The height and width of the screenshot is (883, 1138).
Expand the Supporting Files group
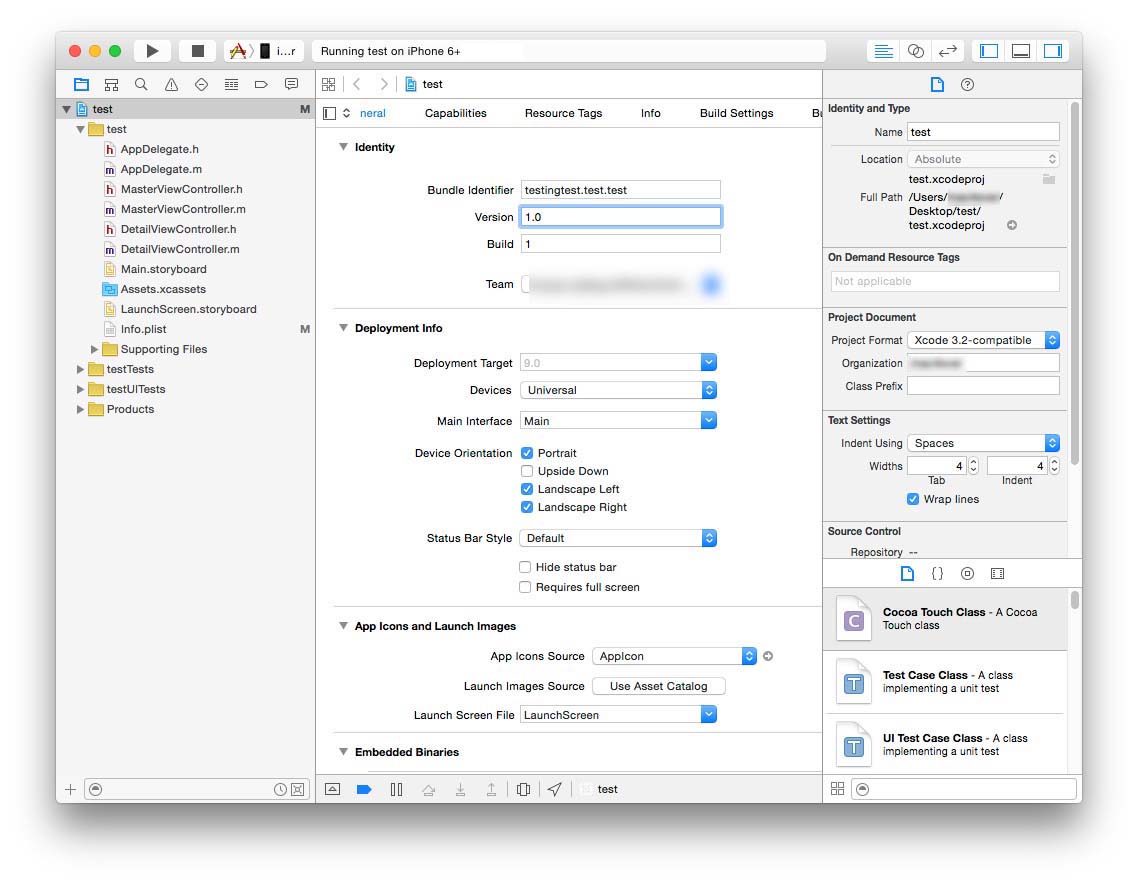pyautogui.click(x=94, y=349)
